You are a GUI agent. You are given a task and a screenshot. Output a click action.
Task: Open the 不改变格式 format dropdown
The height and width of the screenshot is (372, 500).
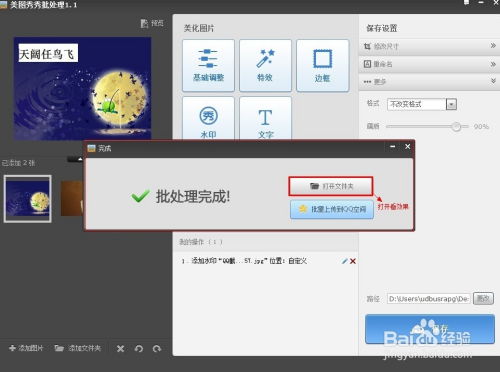point(422,104)
